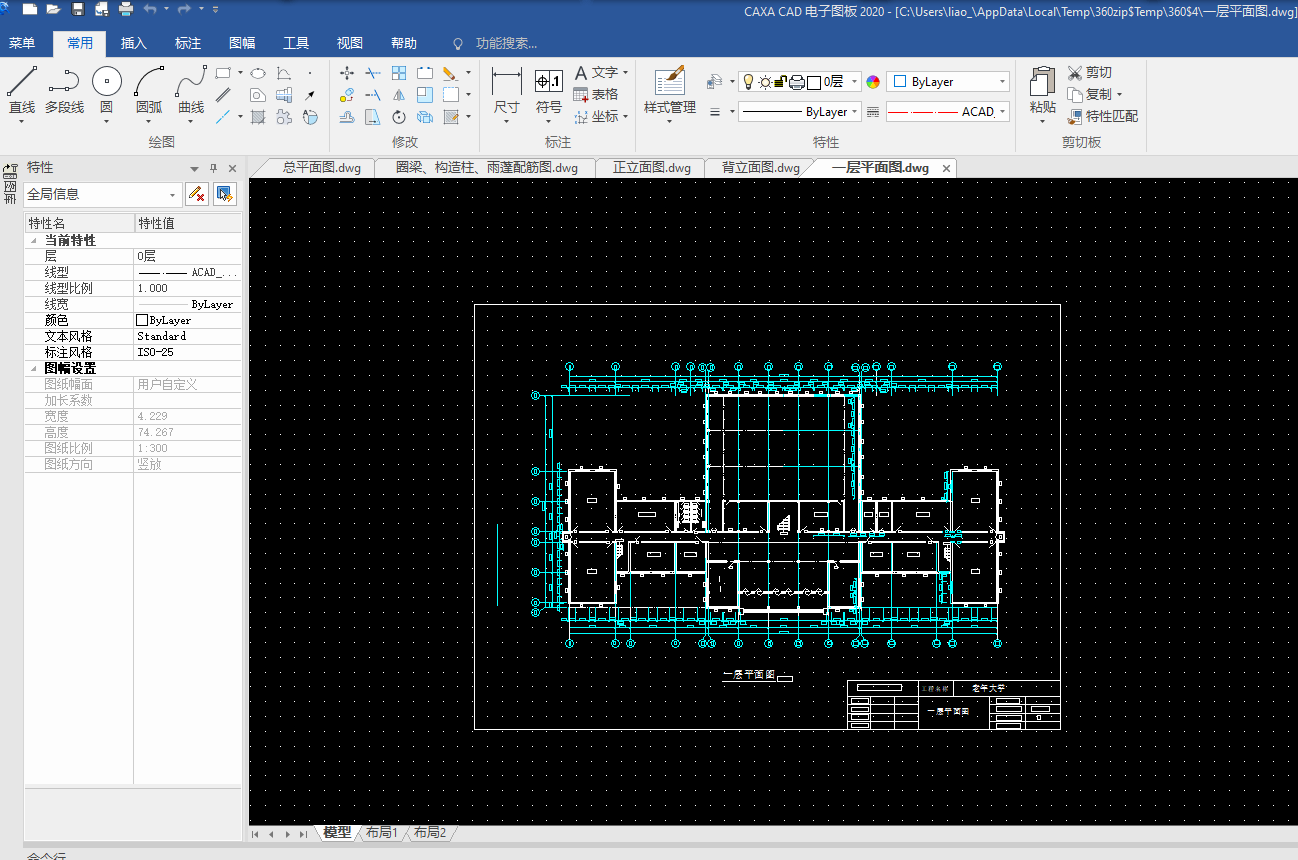The height and width of the screenshot is (860, 1298).
Task: Switch to 正立面图.dwg document tab
Action: 651,168
